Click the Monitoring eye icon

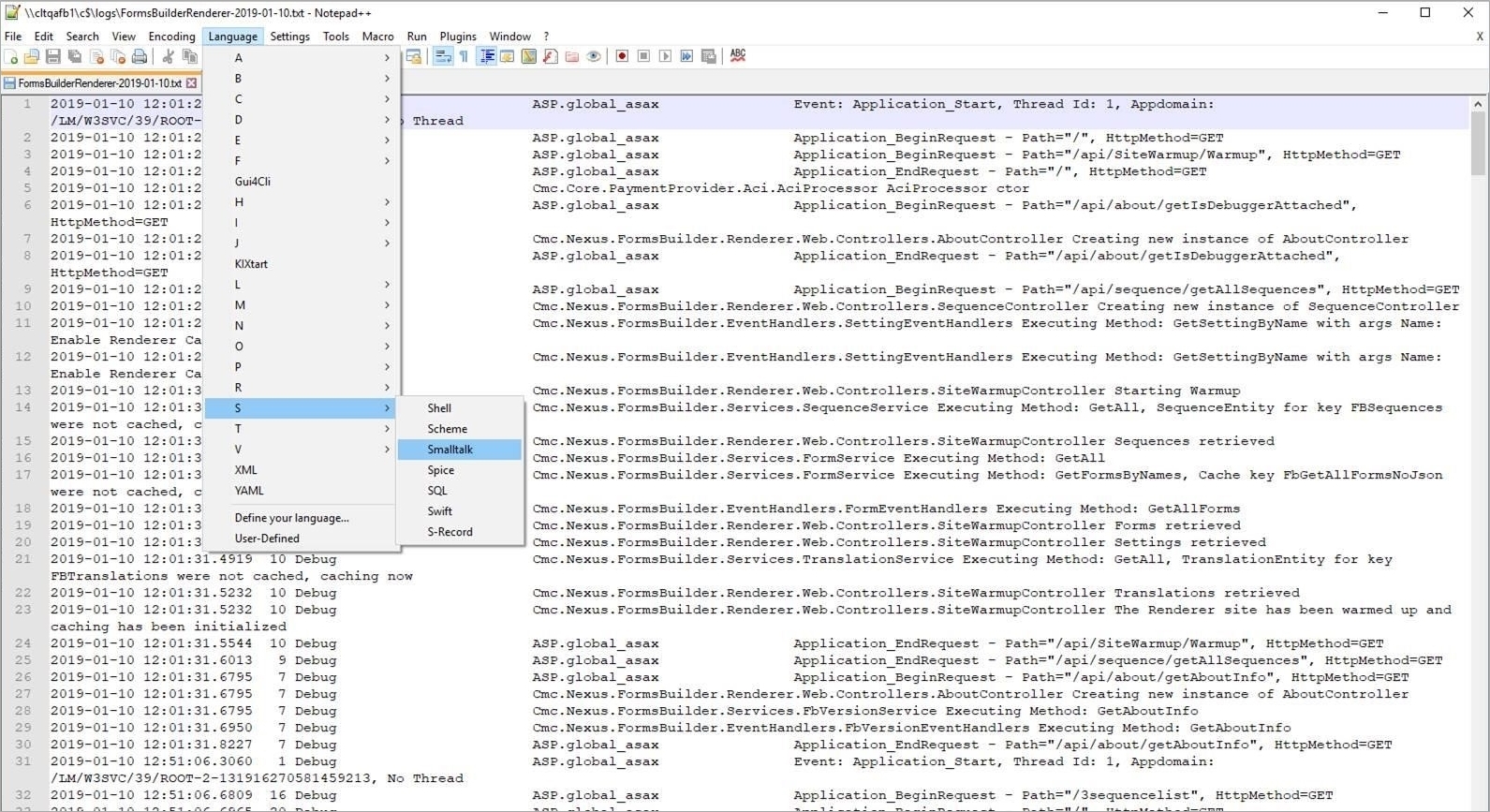coord(594,56)
